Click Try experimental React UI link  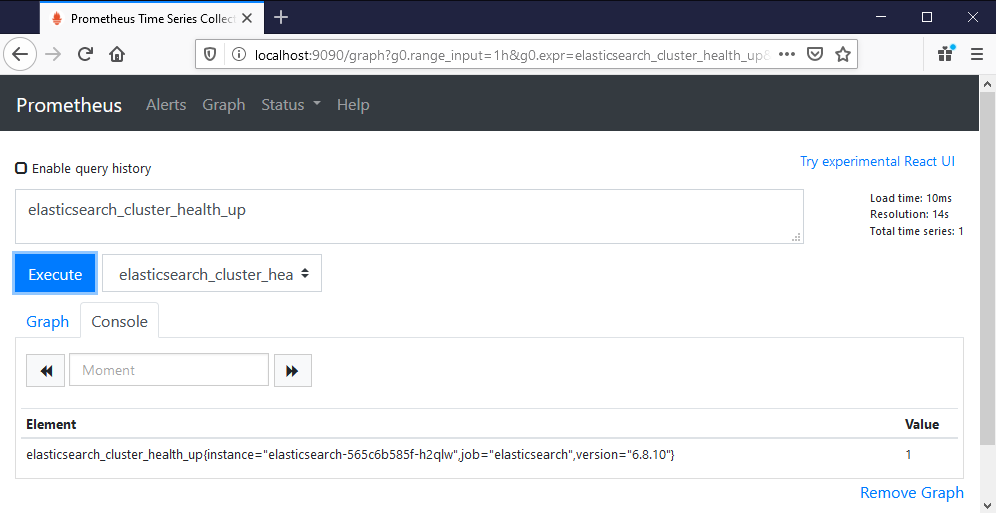[877, 161]
